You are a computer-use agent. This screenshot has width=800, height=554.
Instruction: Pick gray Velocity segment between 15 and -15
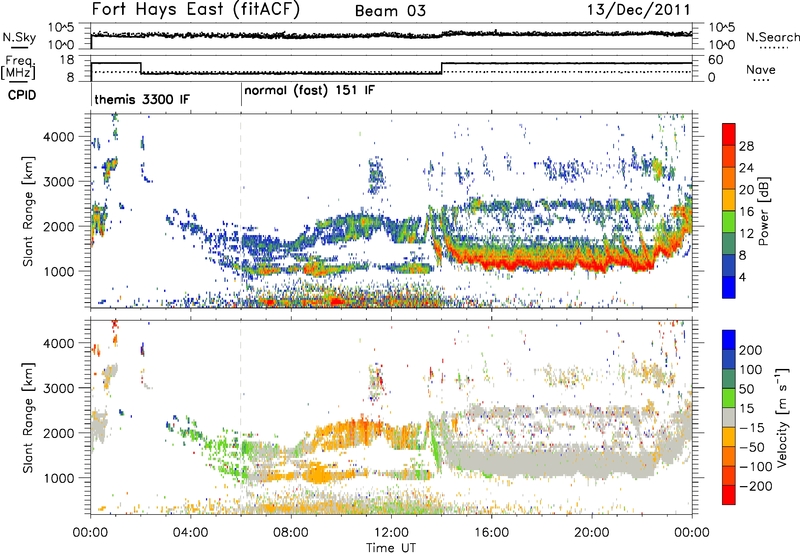click(729, 417)
